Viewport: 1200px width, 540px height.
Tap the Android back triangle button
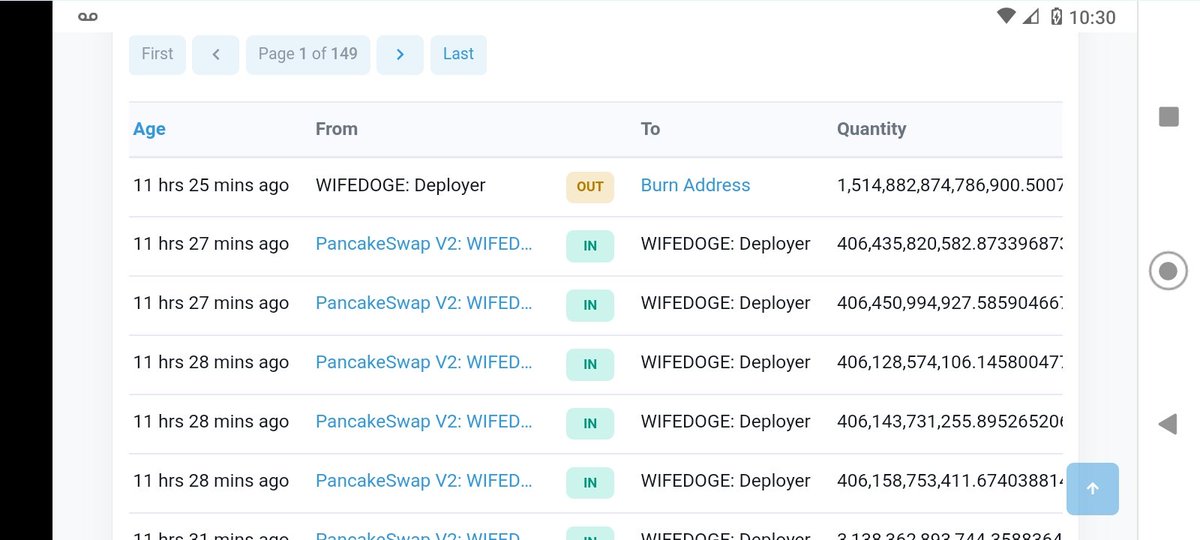point(1167,424)
